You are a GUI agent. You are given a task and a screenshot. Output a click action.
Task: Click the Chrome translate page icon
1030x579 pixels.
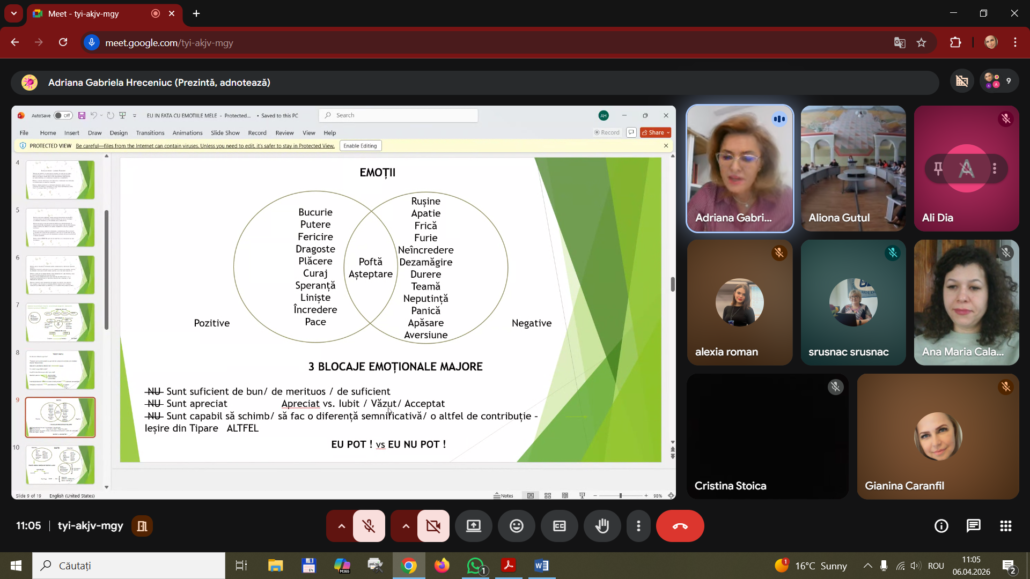point(899,43)
